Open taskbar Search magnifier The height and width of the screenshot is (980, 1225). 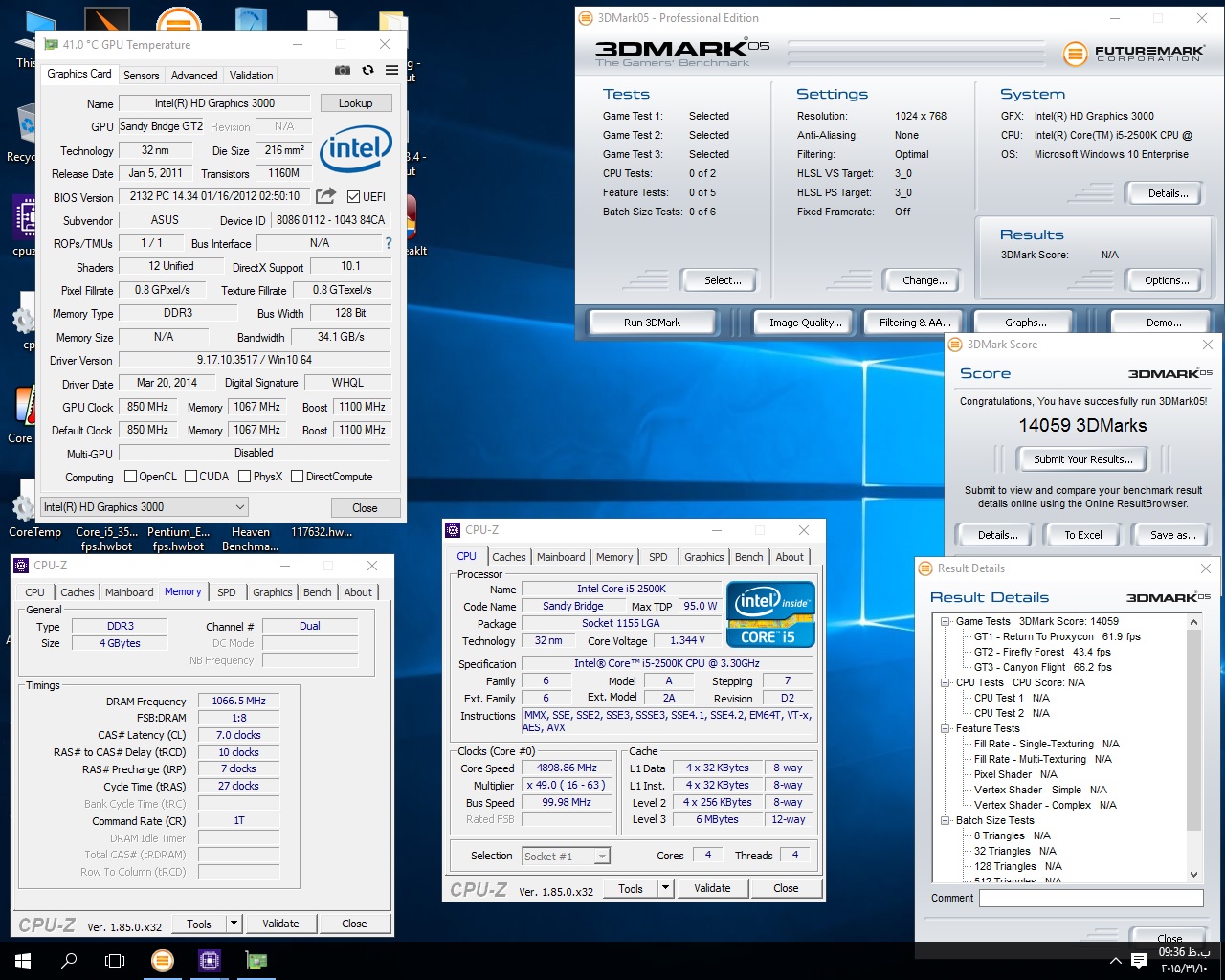coord(69,960)
